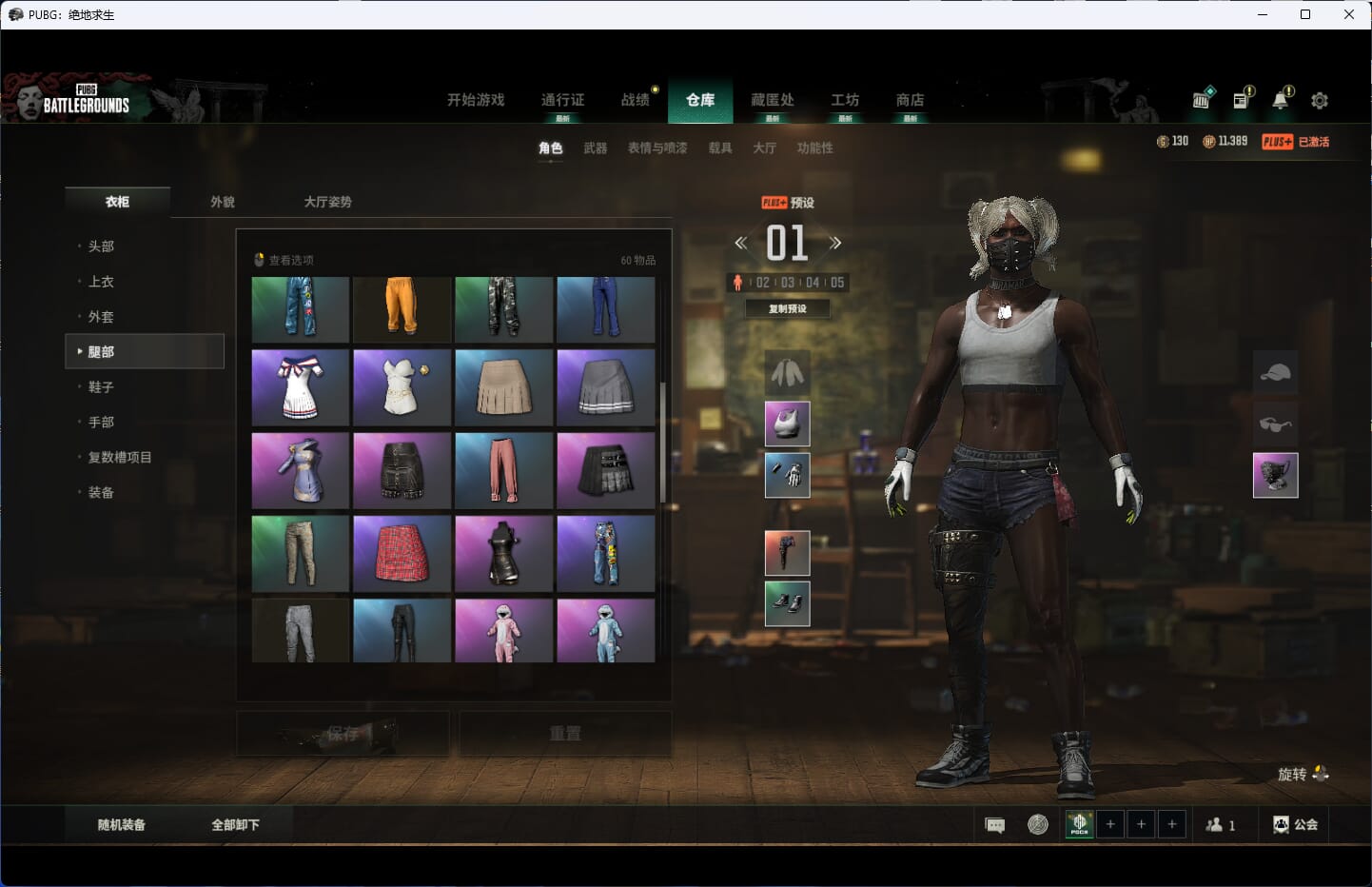Open the chat bubble icon
Viewport: 1372px width, 887px height.
coord(995,825)
